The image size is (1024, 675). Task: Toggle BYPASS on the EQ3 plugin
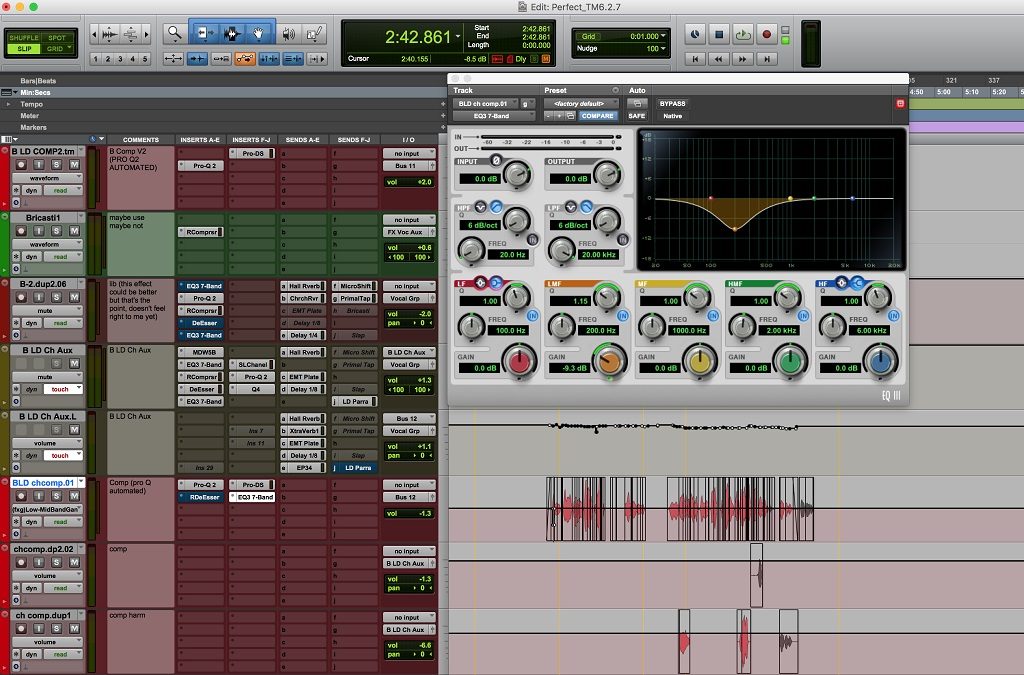point(673,103)
